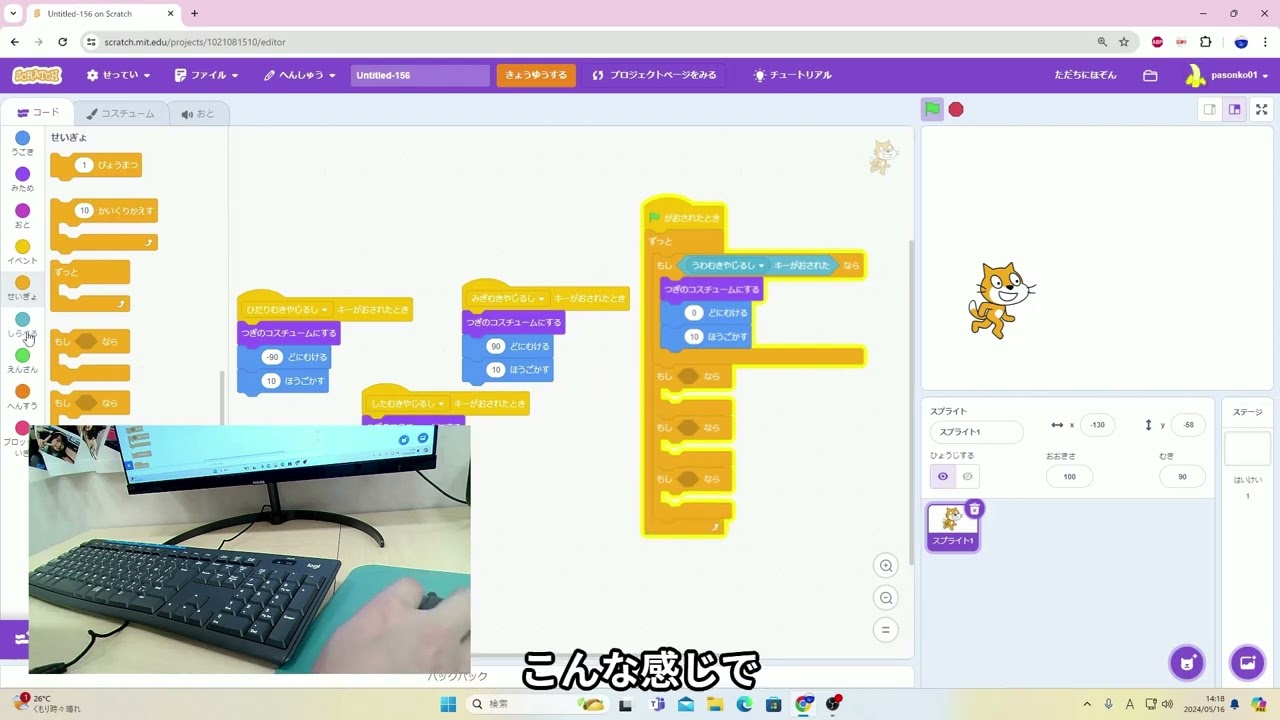
Task: Open the ファイル menu
Action: (206, 75)
